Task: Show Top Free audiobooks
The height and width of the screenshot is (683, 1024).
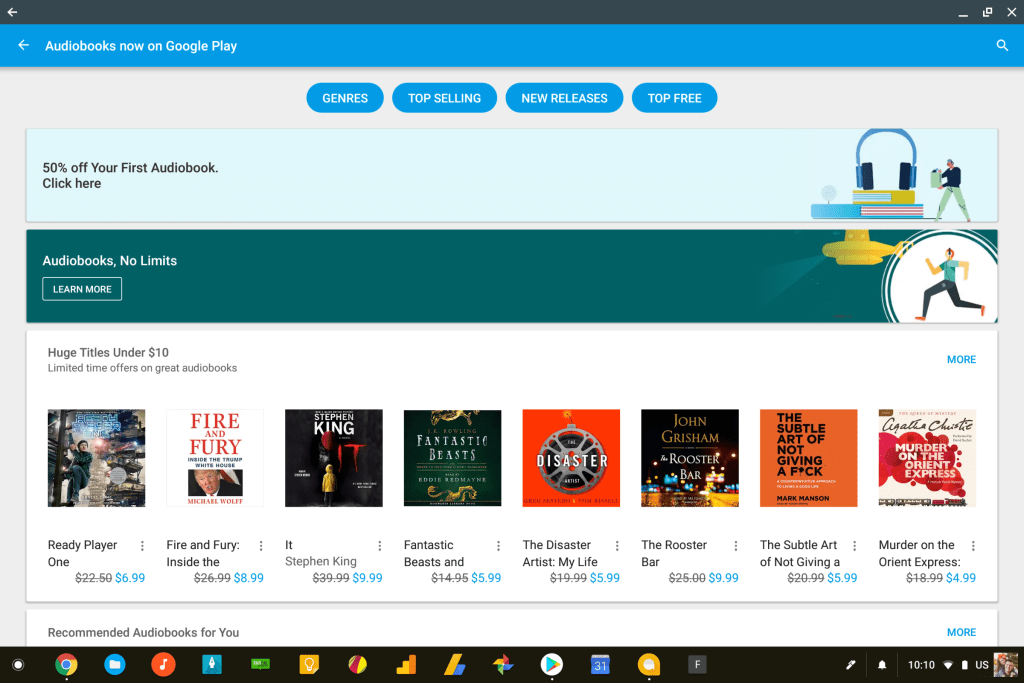Action: (x=675, y=98)
